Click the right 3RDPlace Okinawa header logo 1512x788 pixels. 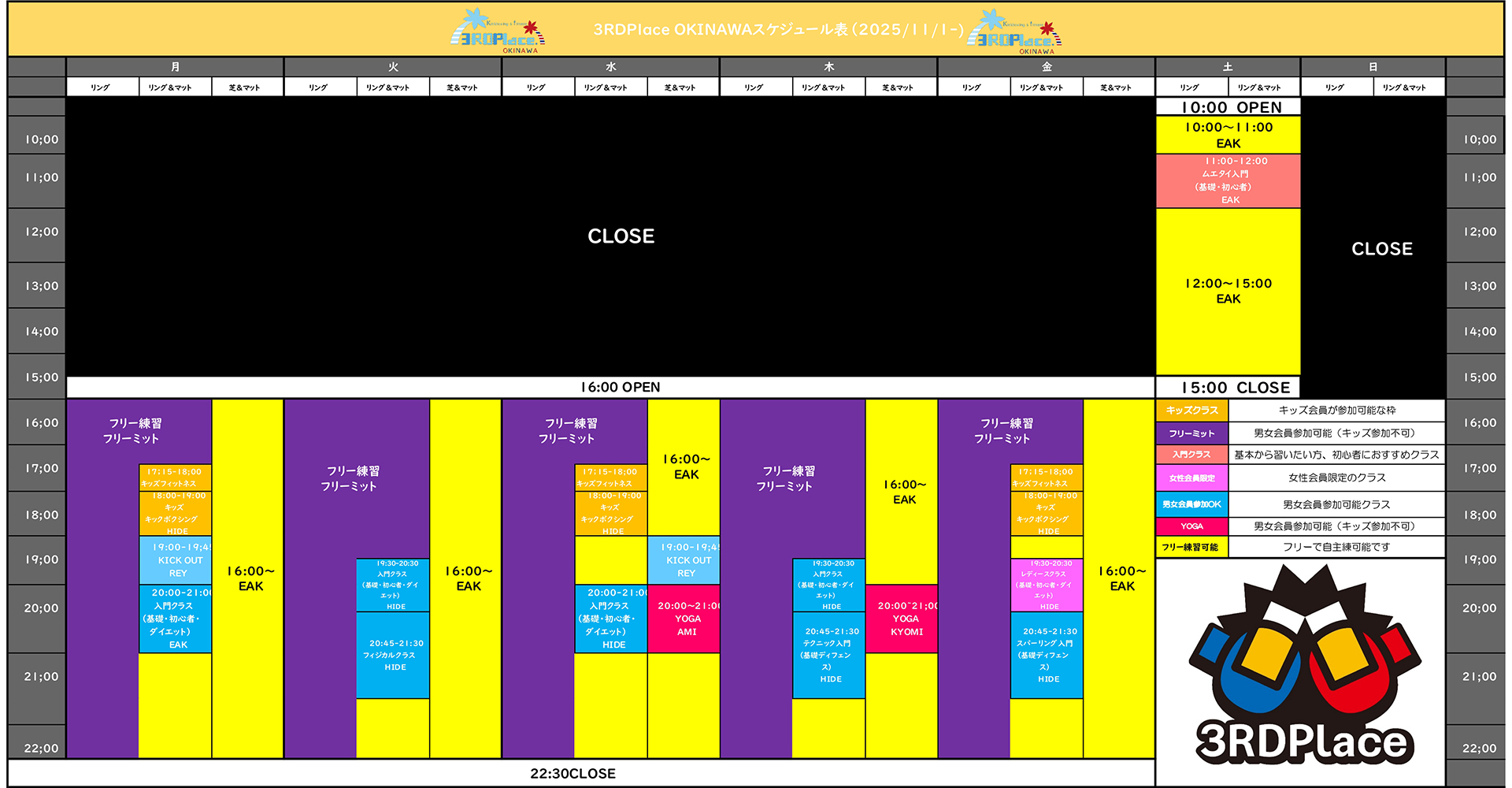(1014, 32)
